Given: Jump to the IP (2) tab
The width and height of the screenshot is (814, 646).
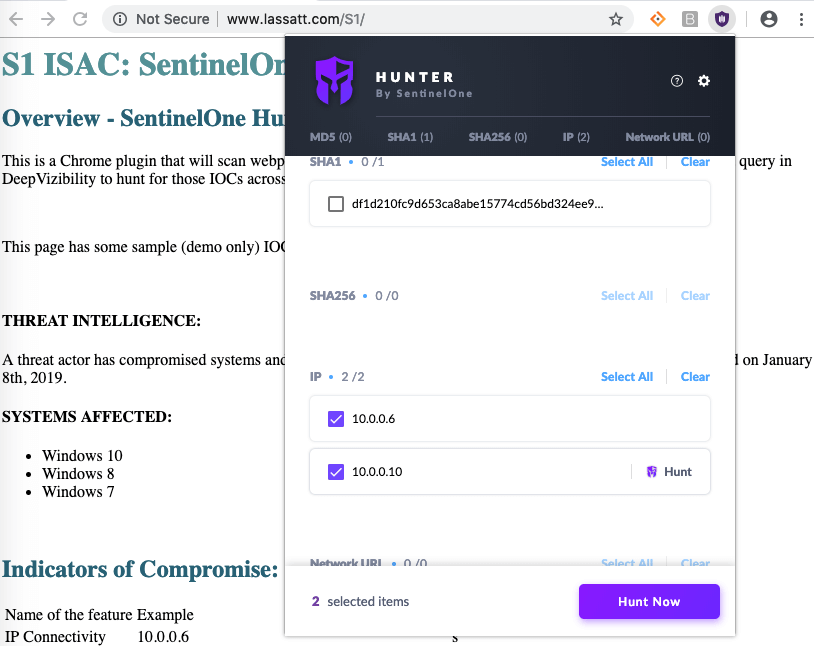Looking at the screenshot, I should coord(576,137).
